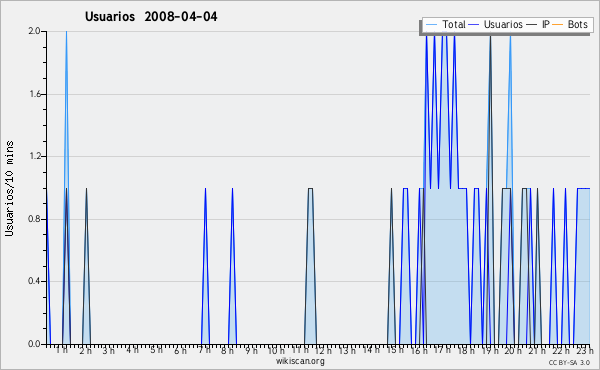Click the '11 h' x-axis label
This screenshot has height=370, width=600.
(300, 350)
